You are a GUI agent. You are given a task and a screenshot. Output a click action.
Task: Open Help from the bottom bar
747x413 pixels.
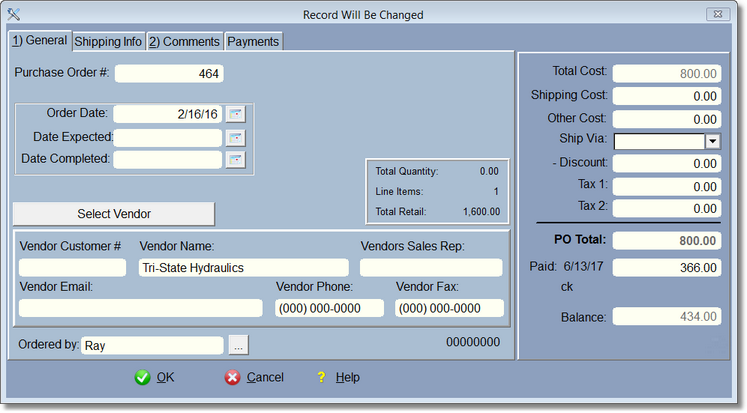click(338, 377)
